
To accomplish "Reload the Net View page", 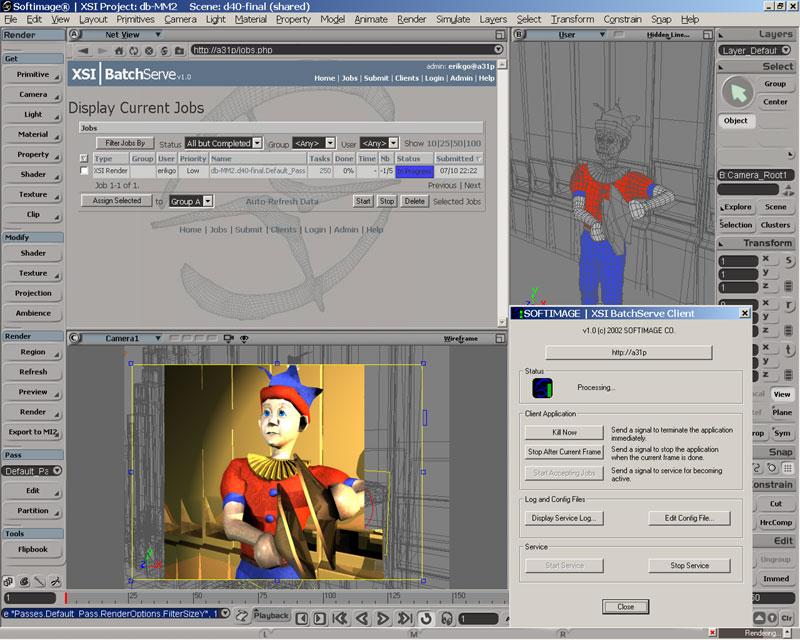I will point(134,51).
